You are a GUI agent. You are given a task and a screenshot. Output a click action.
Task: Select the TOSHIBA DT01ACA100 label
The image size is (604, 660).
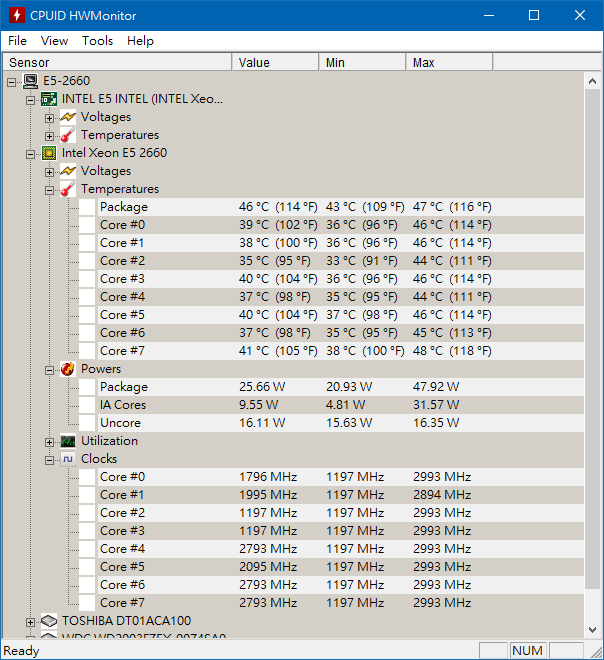coord(126,621)
